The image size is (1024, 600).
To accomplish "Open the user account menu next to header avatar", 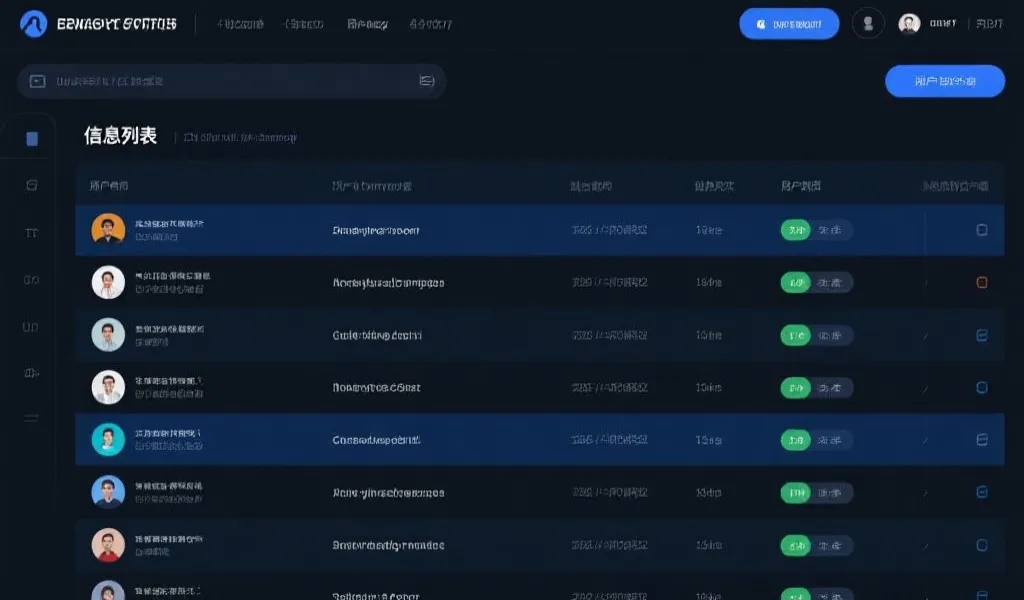I will [x=943, y=24].
